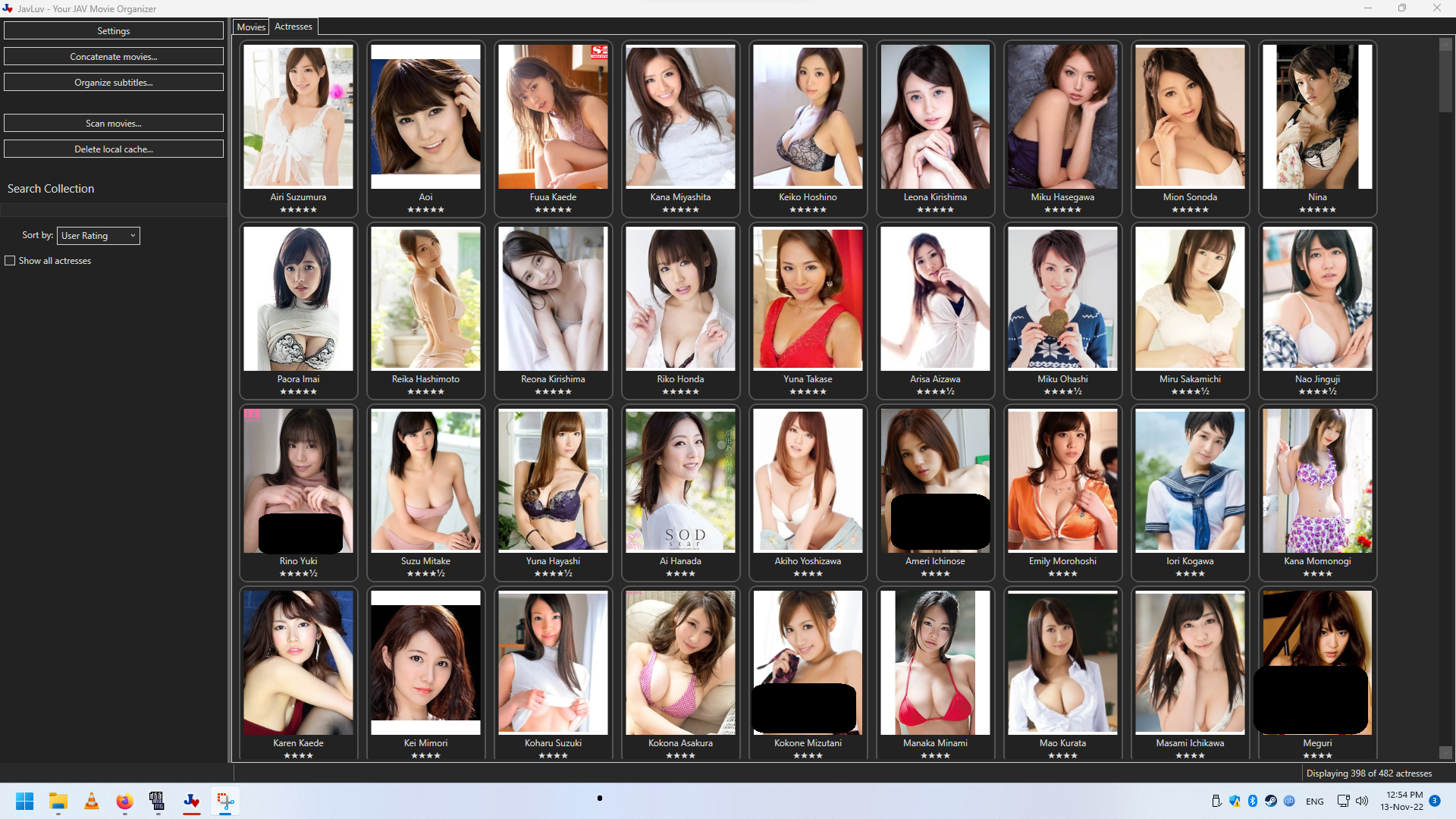Switch to Movies tab

click(x=251, y=27)
